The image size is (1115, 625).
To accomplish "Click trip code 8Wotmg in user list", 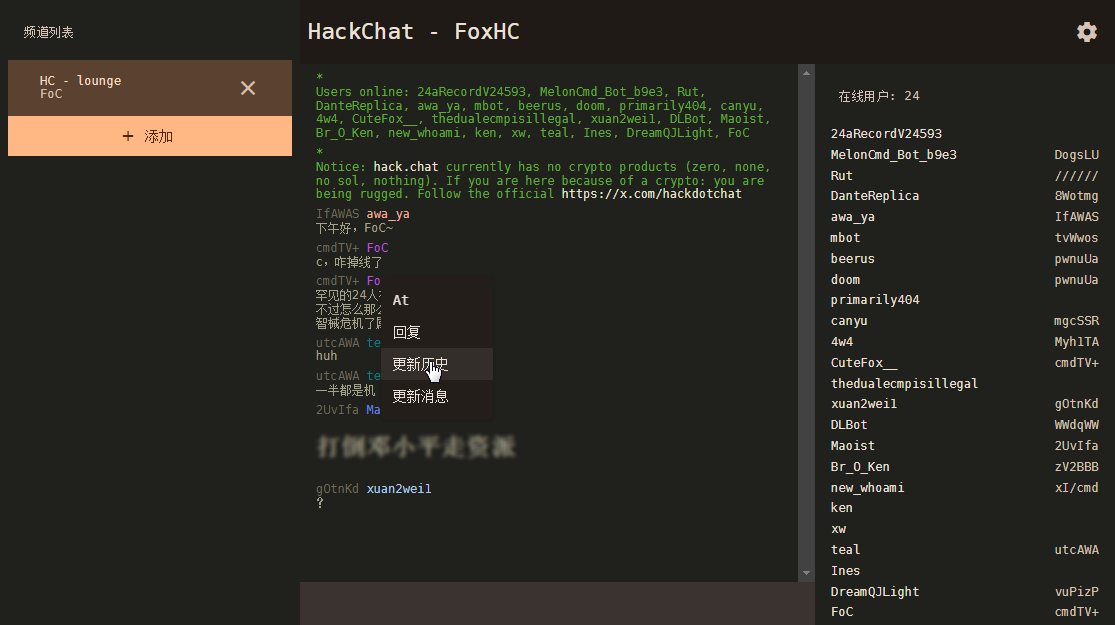I will point(1077,196).
